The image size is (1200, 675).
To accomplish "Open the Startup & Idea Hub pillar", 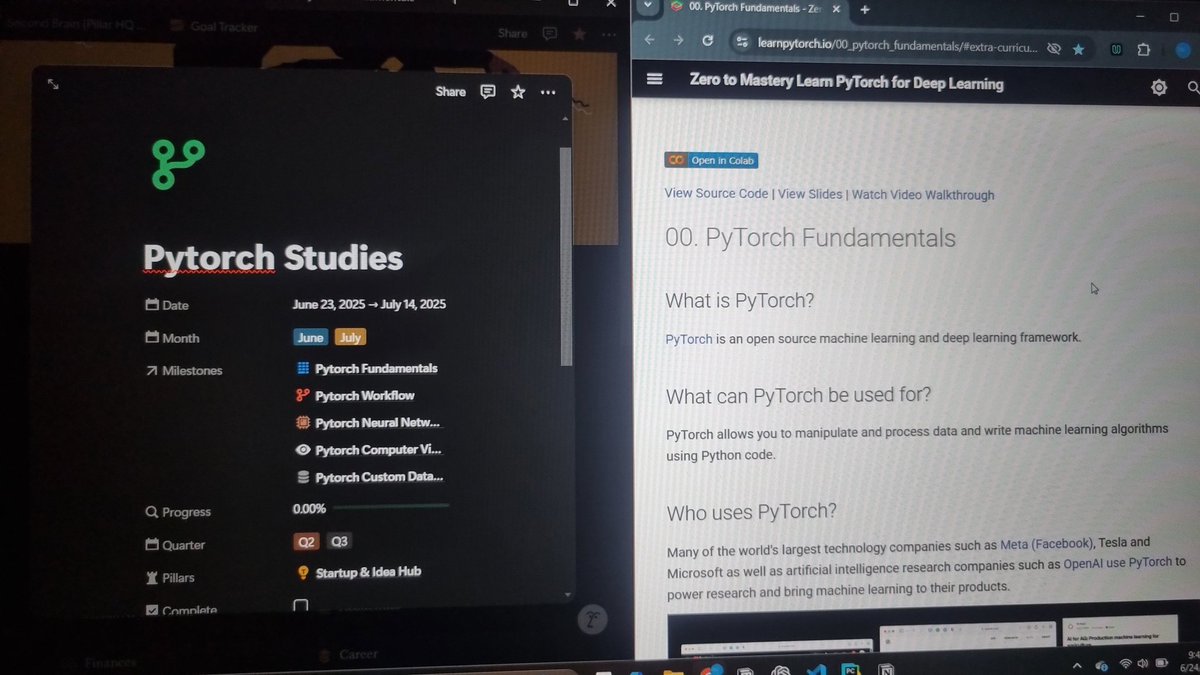I will (359, 573).
